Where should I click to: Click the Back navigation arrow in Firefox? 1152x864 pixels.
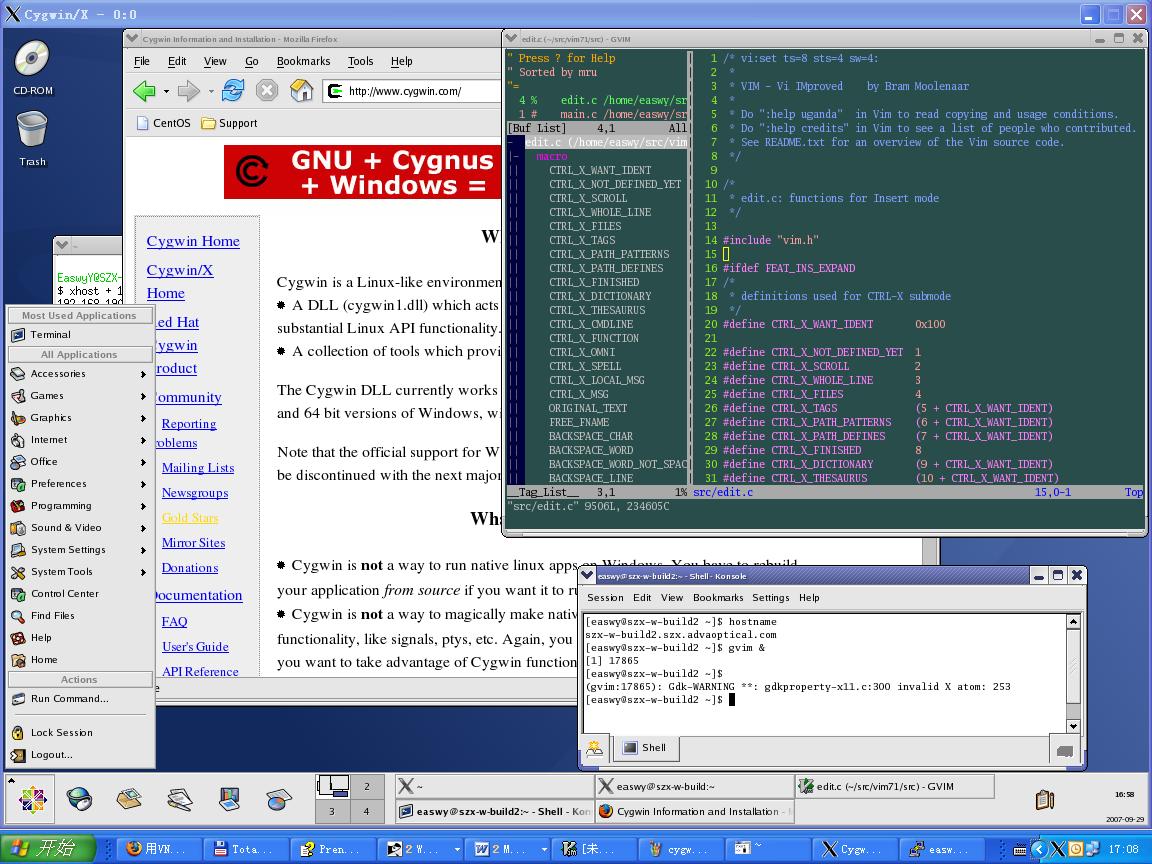click(145, 90)
